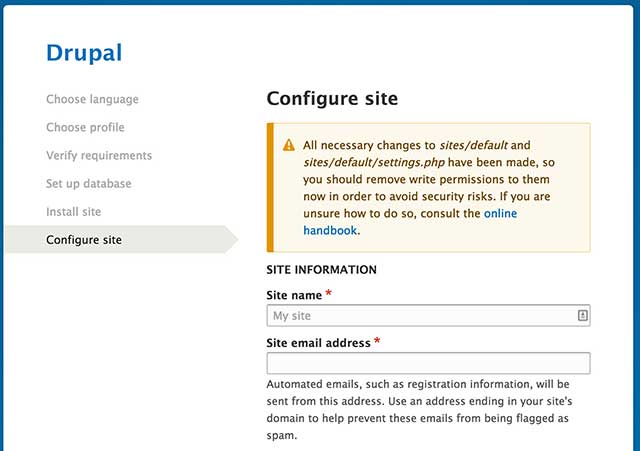Focus the Site name input field
Viewport: 640px width, 451px height.
point(428,315)
